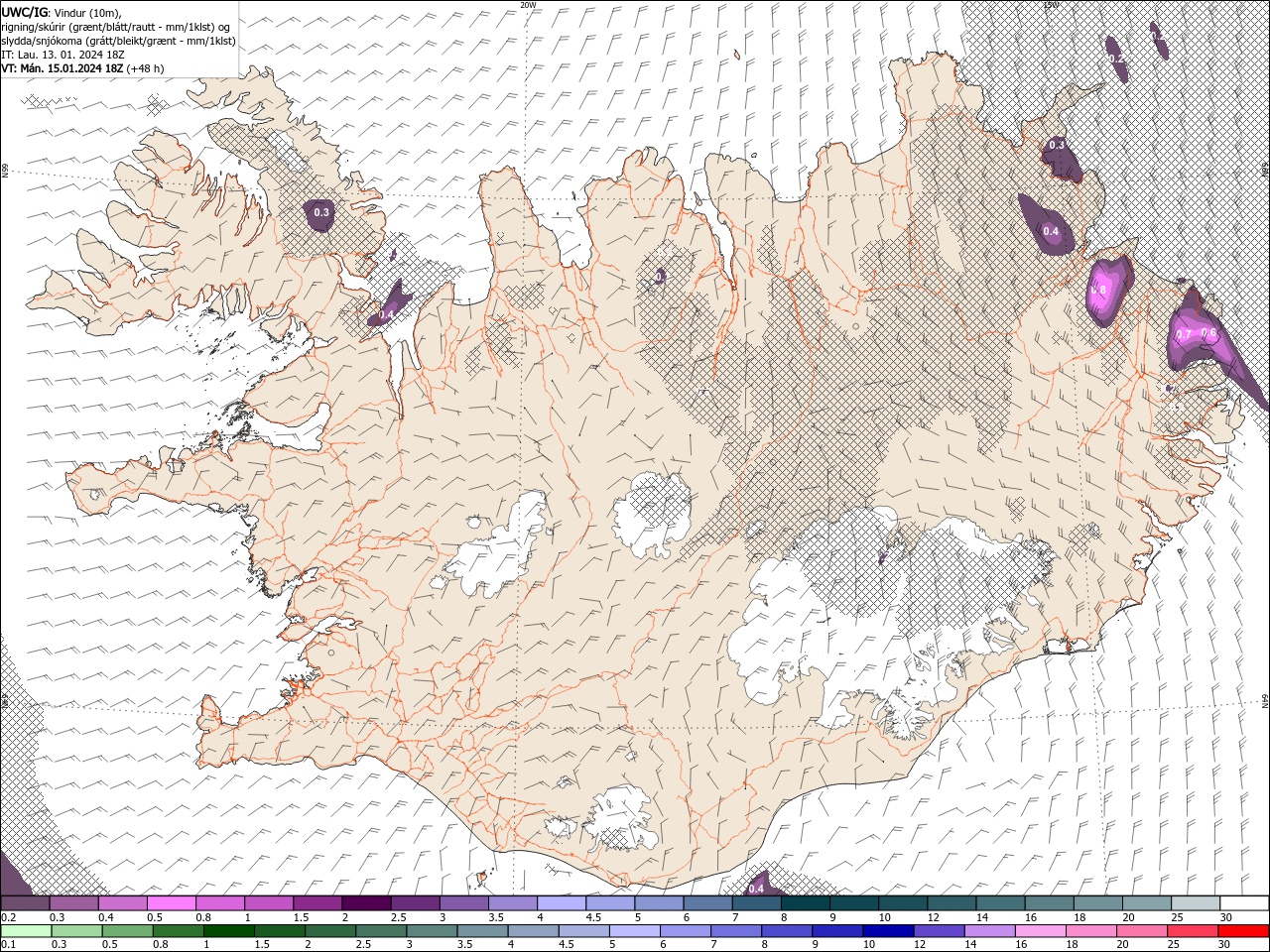Screen dimensions: 1270x952
Task: Select lower legend swatch between 10 and 12
Action: pyautogui.click(x=888, y=931)
